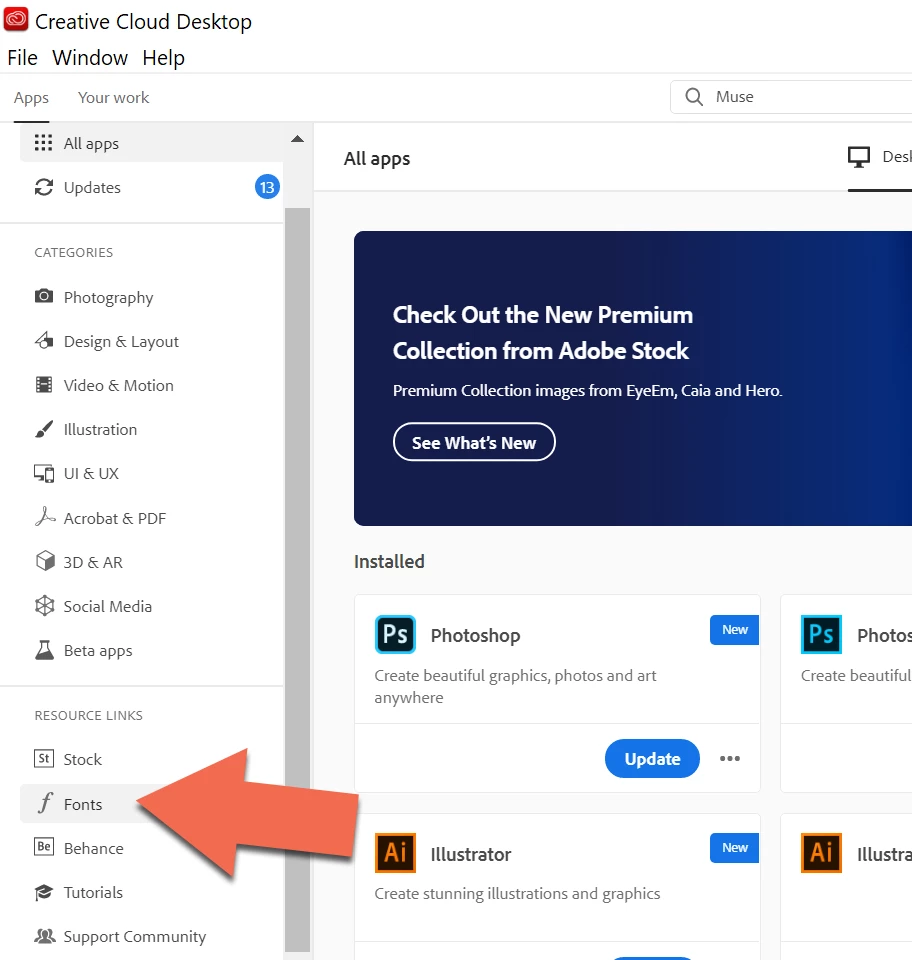Screen dimensions: 912x960
Task: Click the sidebar scroll up arrow
Action: tap(297, 139)
